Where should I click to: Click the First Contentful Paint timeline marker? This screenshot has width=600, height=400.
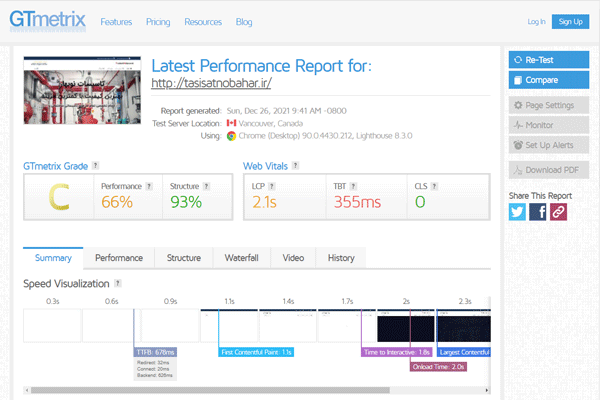pos(255,352)
